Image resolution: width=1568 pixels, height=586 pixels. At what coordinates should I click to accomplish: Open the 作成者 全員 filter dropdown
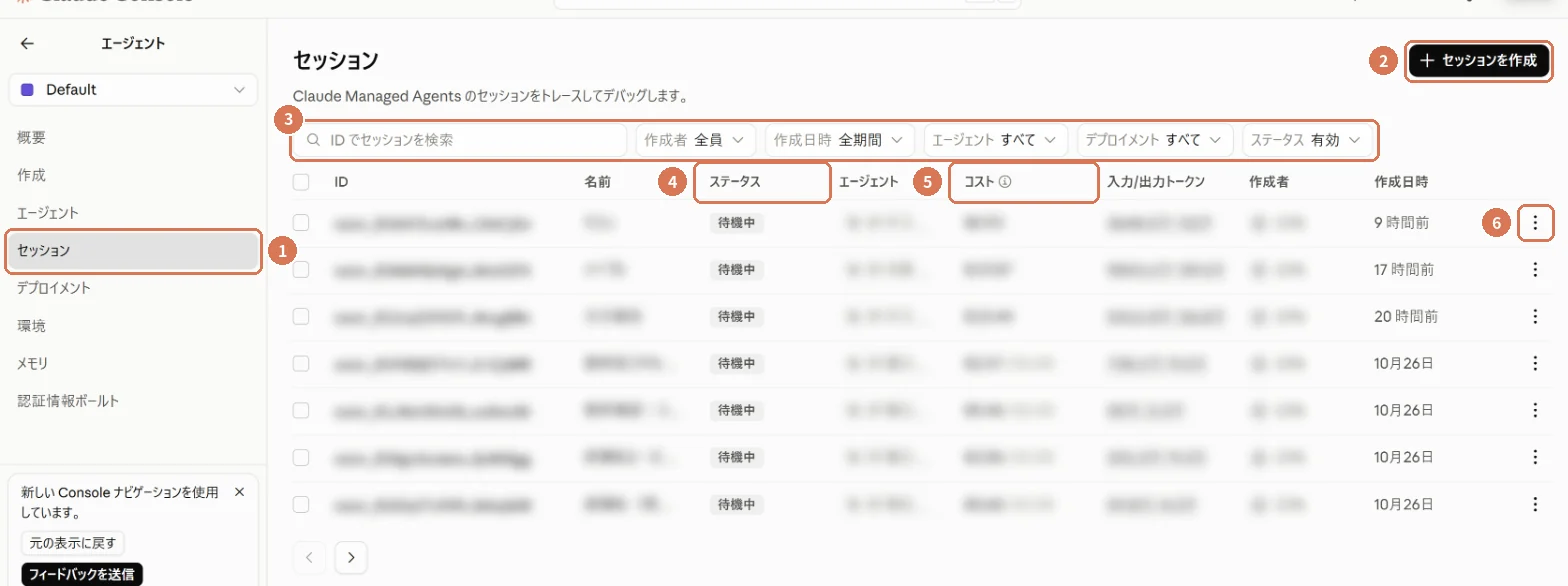[x=695, y=140]
